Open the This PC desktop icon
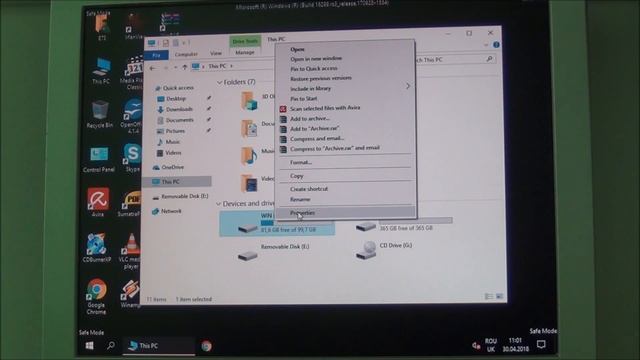 click(x=101, y=71)
